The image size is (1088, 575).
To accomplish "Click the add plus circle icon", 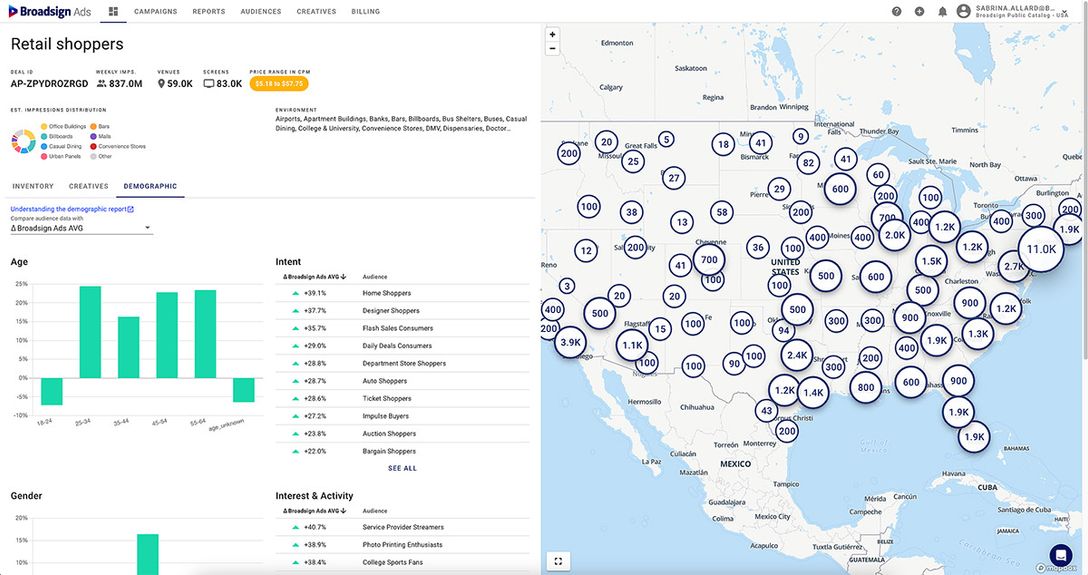I will click(919, 11).
